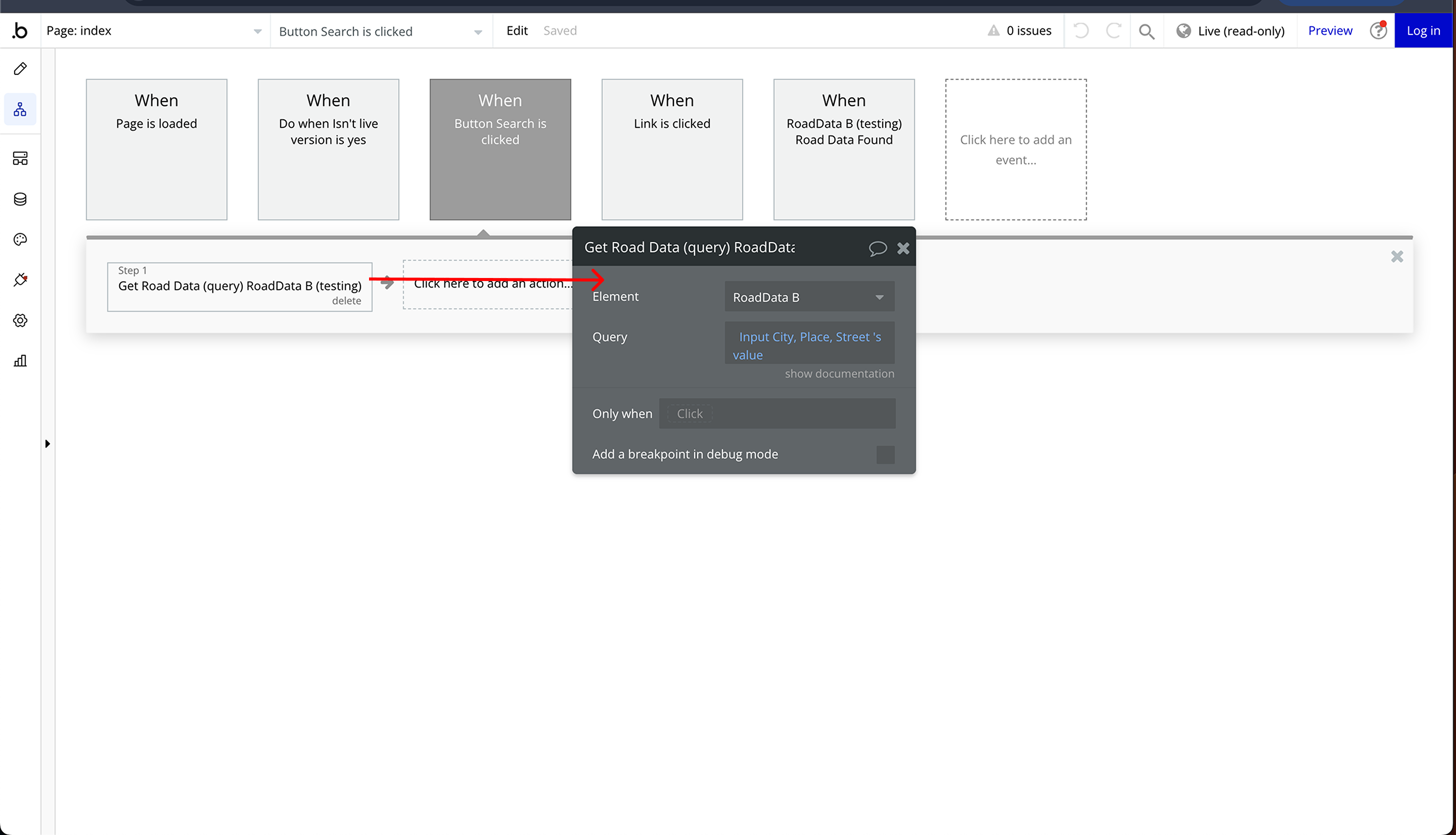
Task: Open the Plugins tab plug icon
Action: 20,280
